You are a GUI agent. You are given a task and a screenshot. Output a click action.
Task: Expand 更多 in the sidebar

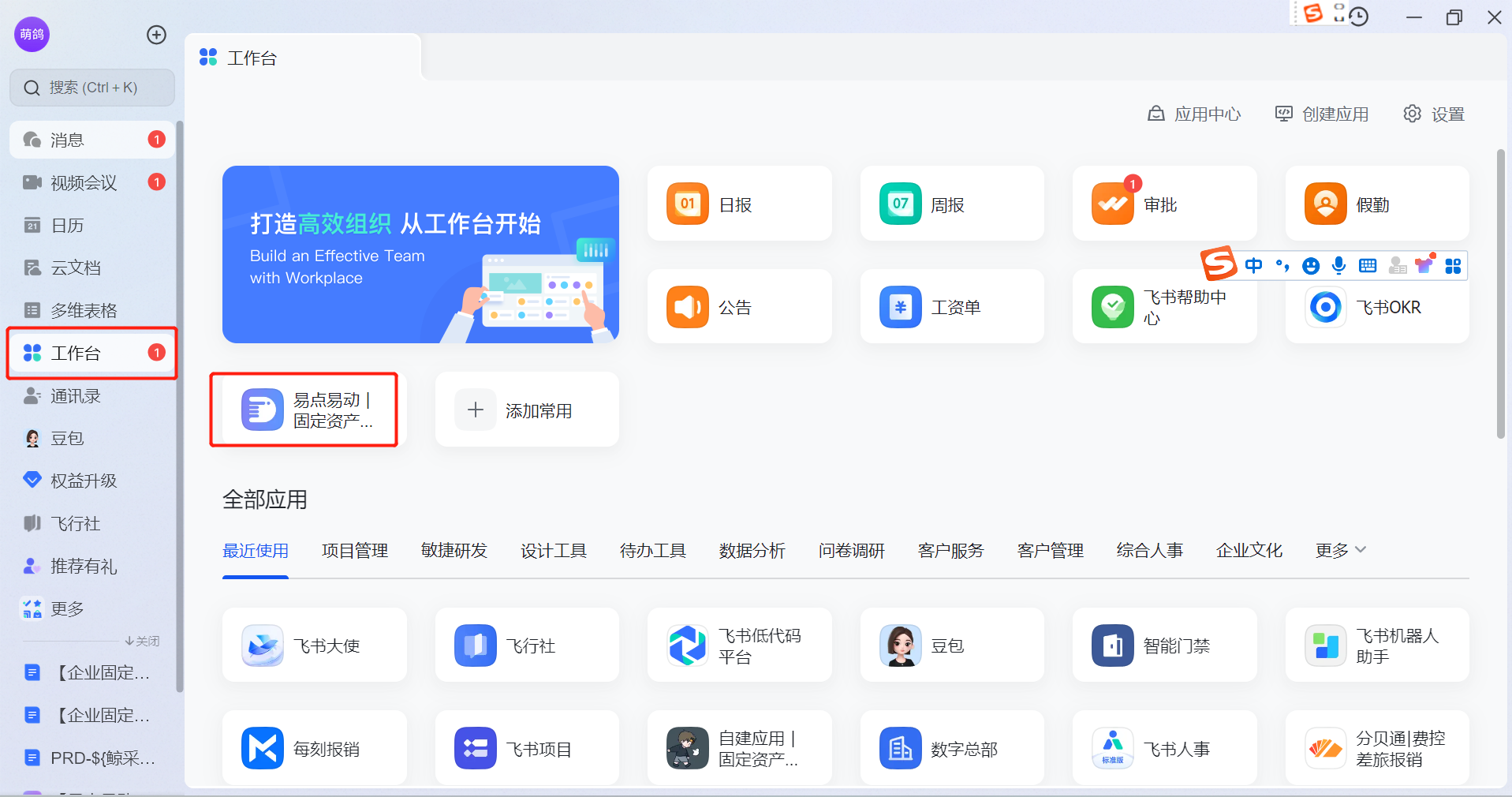(92, 608)
